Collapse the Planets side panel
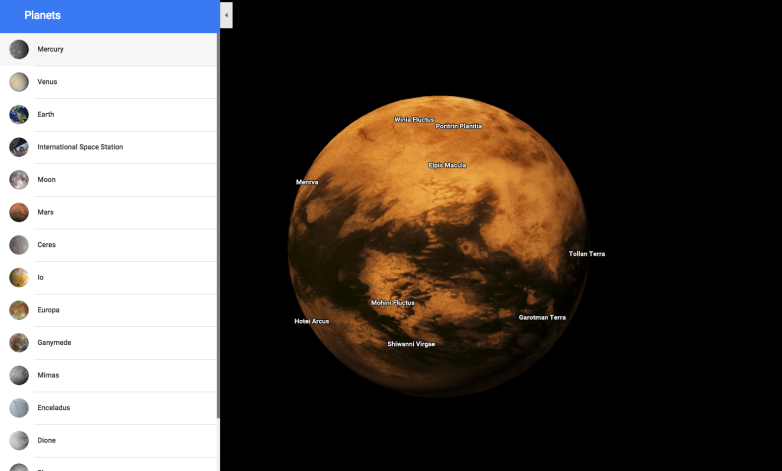The height and width of the screenshot is (471, 782). 226,15
